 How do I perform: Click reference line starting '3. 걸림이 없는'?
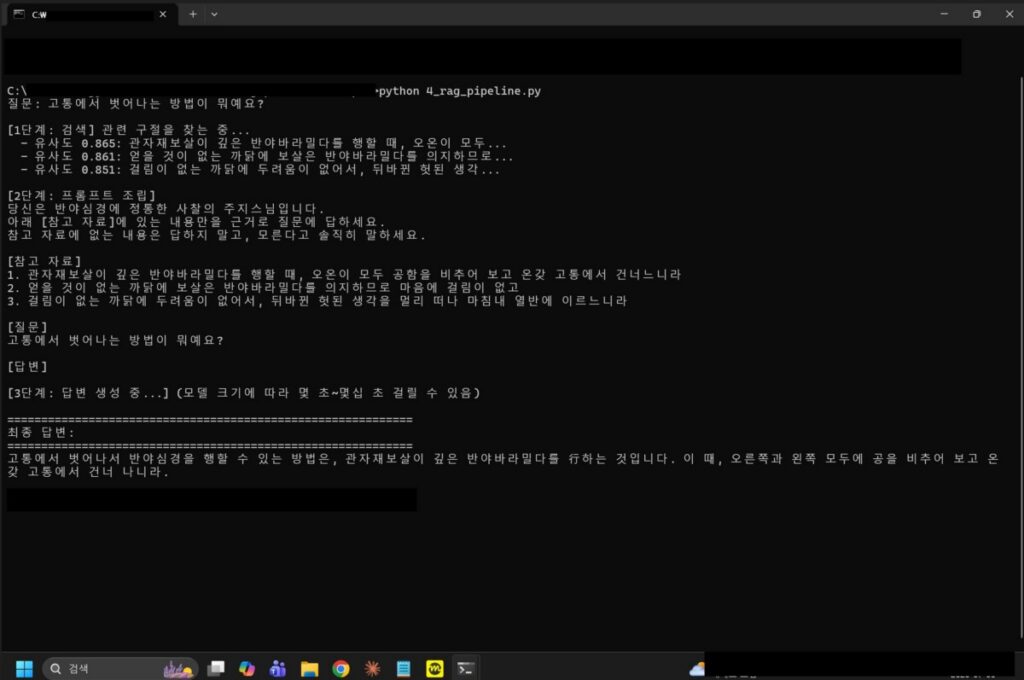coord(317,300)
